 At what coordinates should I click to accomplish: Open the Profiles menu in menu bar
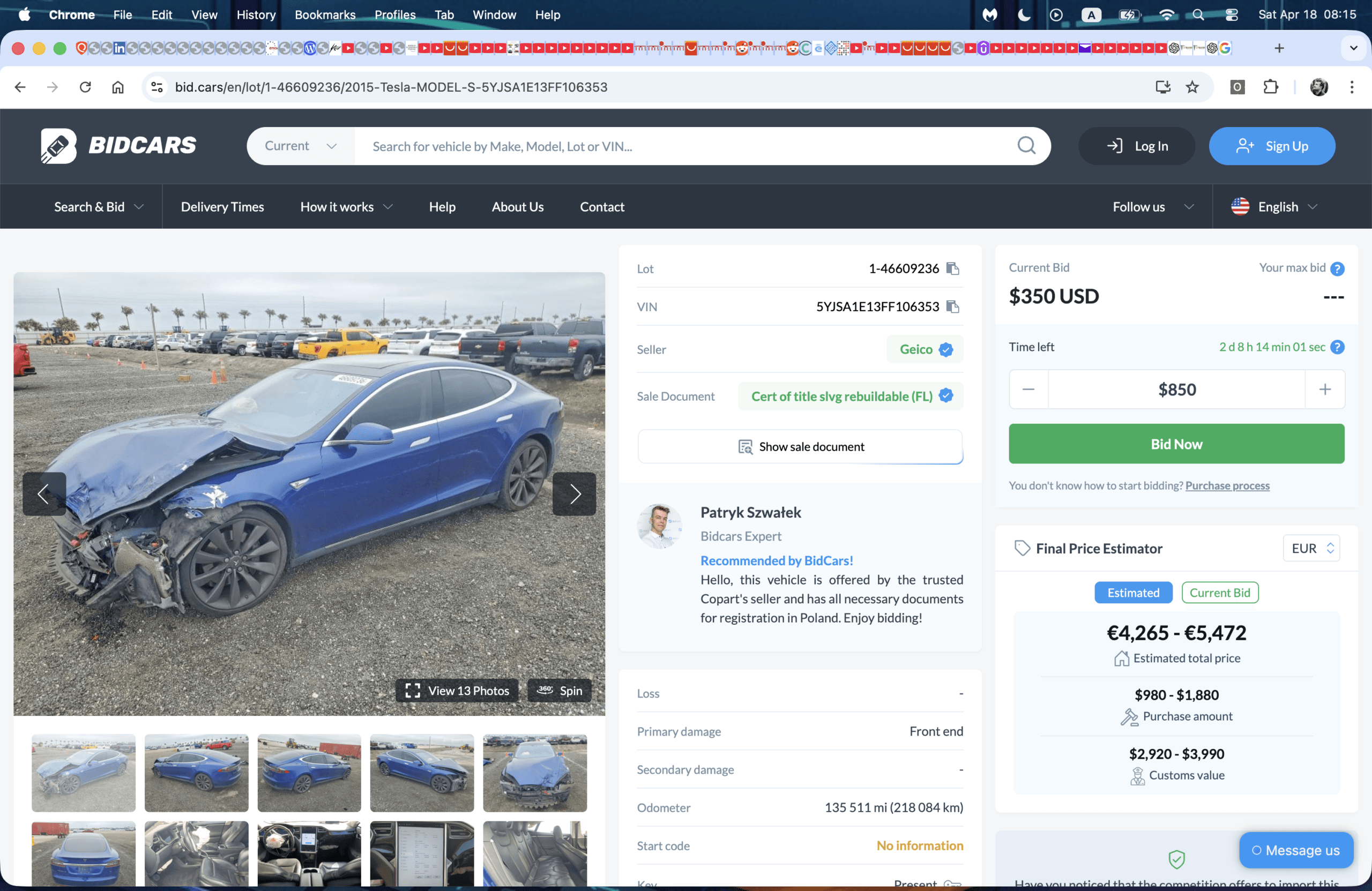(x=395, y=14)
